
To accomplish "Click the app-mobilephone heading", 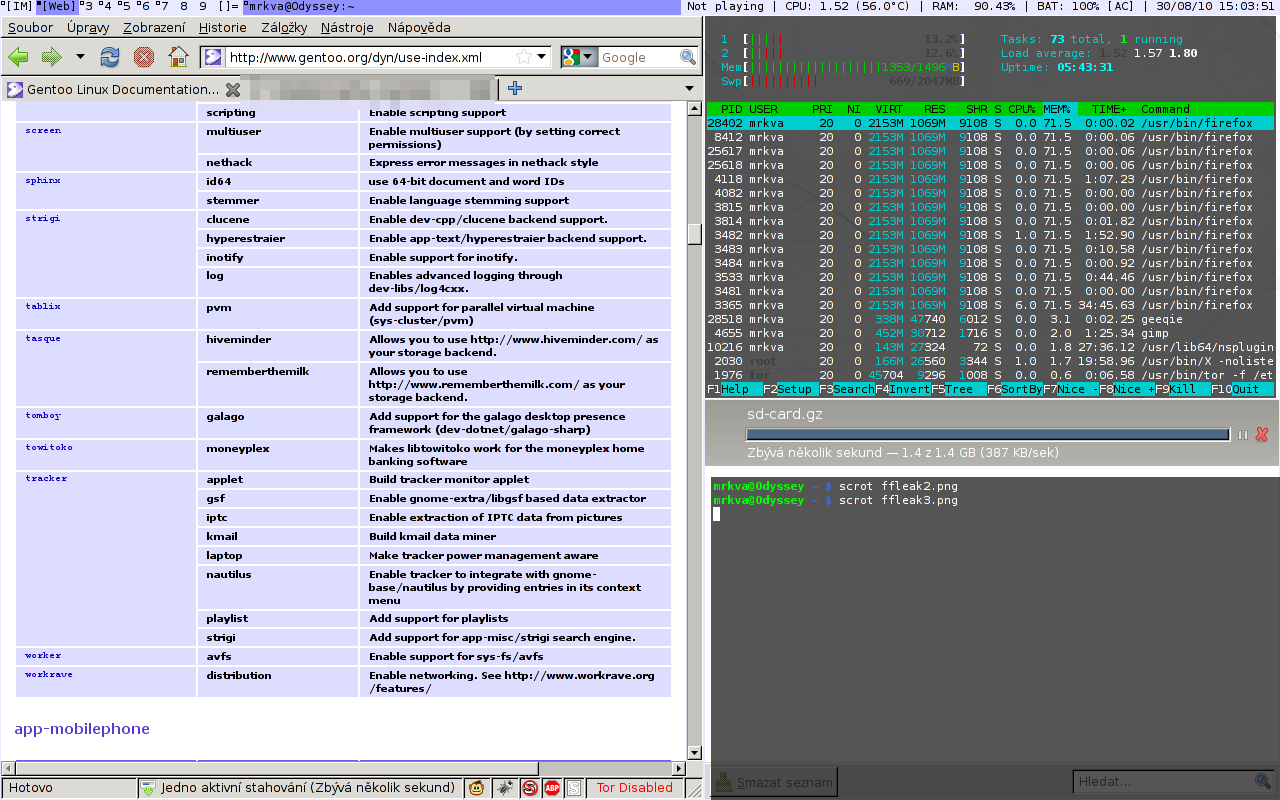I will coord(82,728).
